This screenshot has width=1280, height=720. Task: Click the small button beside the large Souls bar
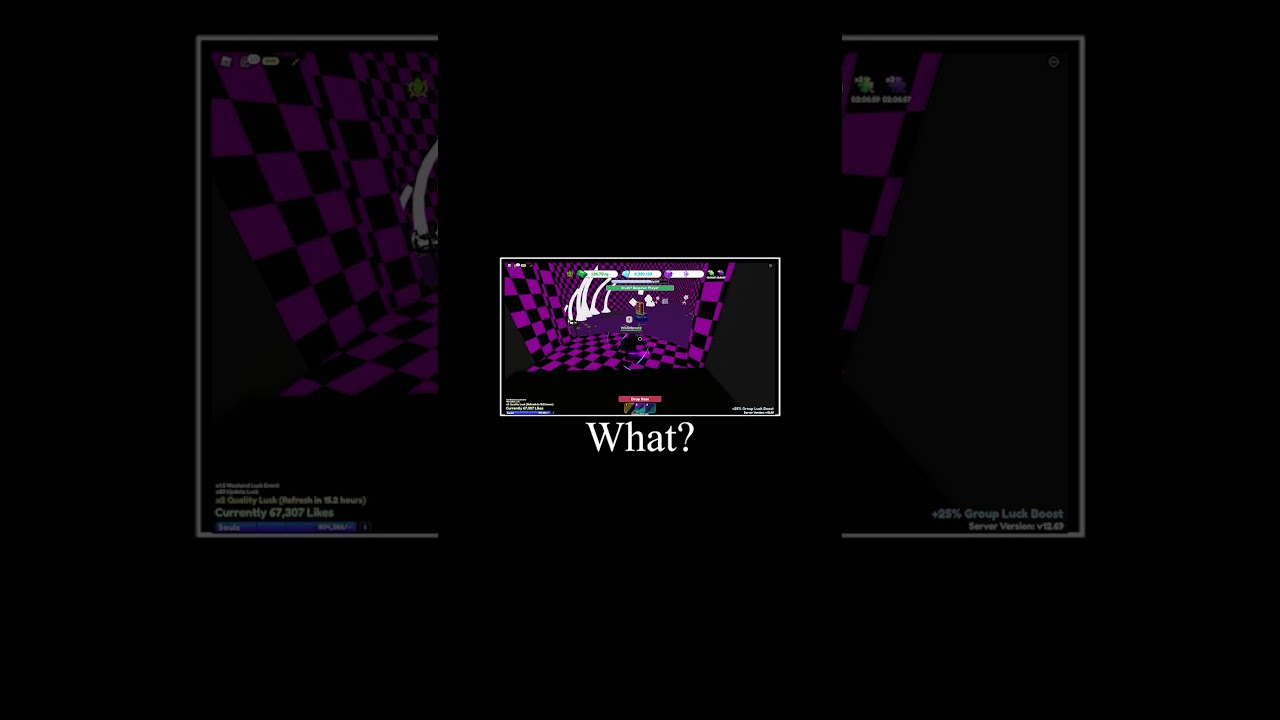tap(365, 527)
